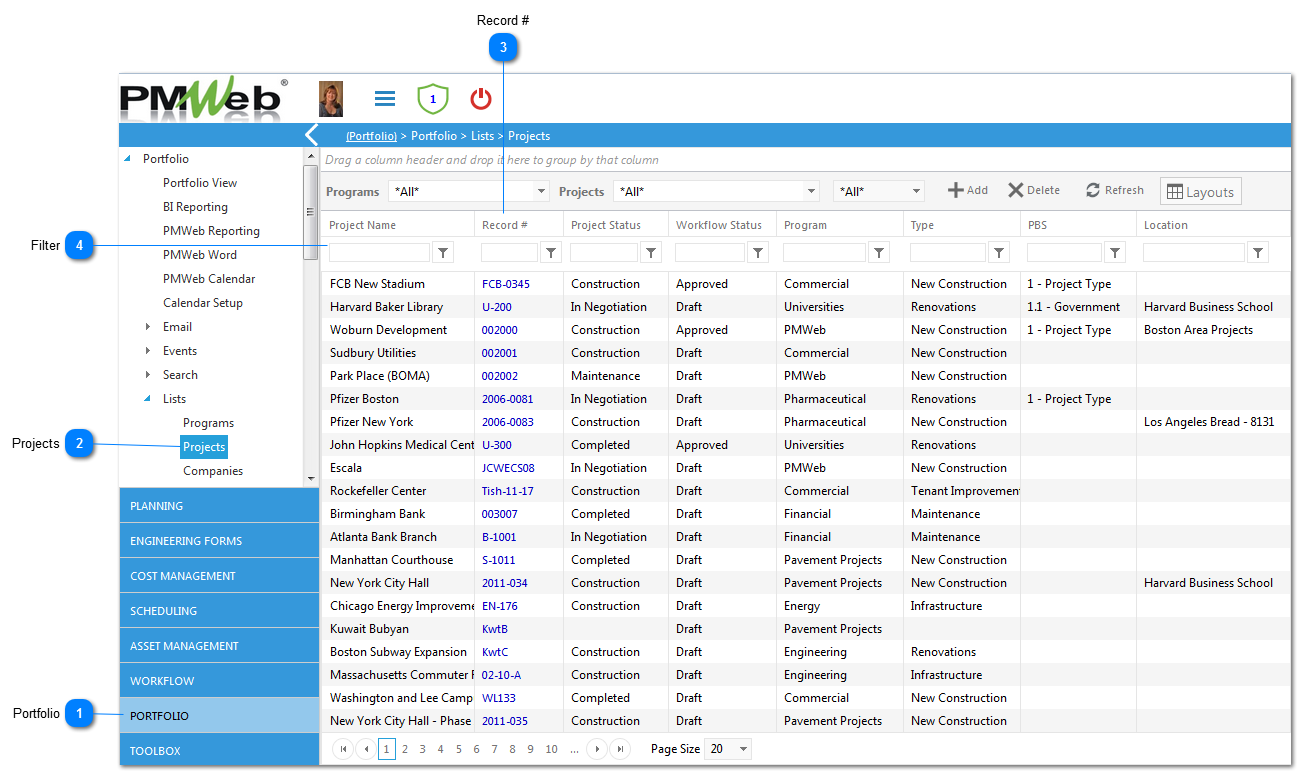
Task: Click the shield notification icon
Action: point(433,99)
